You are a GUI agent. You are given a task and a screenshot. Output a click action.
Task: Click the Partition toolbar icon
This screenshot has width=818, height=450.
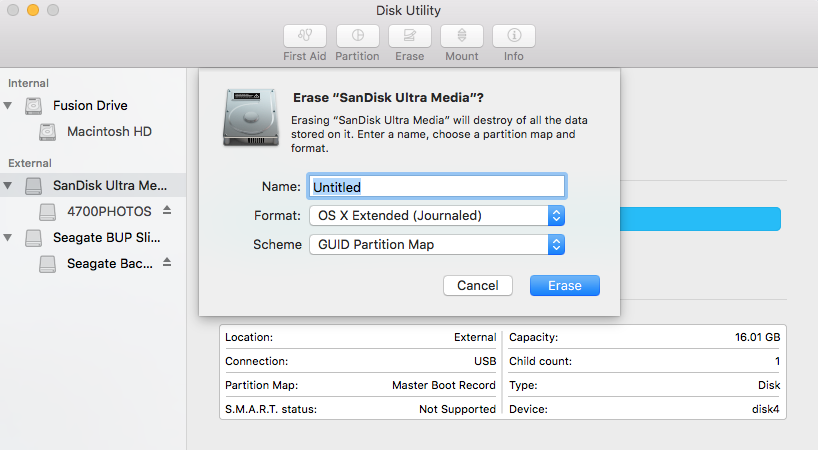pos(357,36)
